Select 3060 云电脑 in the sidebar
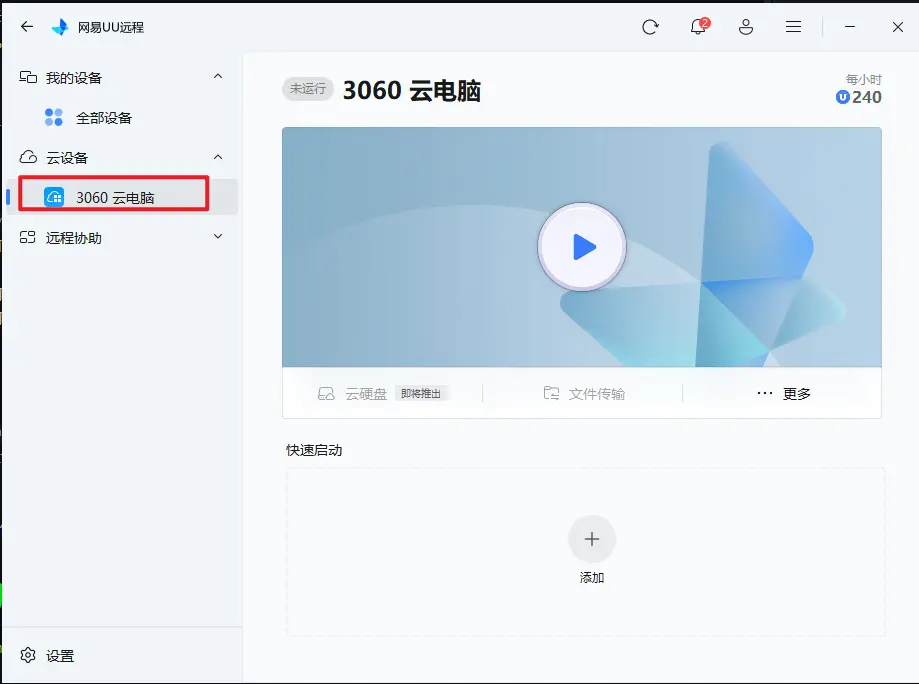919x684 pixels. 115,197
